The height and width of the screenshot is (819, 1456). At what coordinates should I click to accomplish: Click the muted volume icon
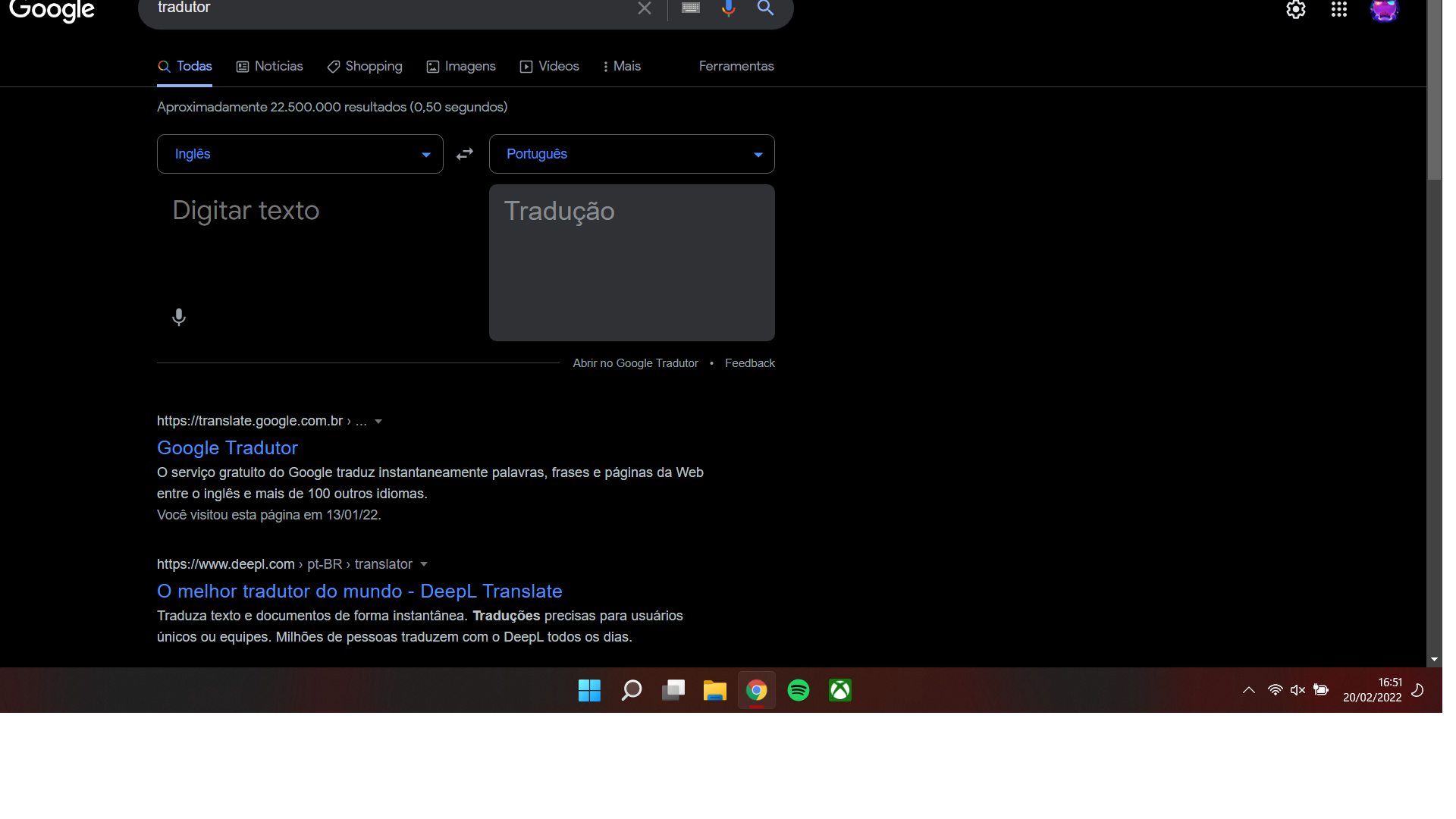[1298, 690]
